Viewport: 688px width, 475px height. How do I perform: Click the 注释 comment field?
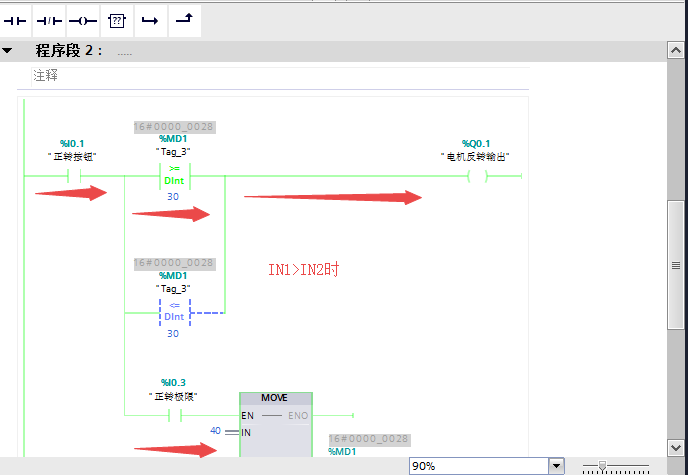(46, 75)
